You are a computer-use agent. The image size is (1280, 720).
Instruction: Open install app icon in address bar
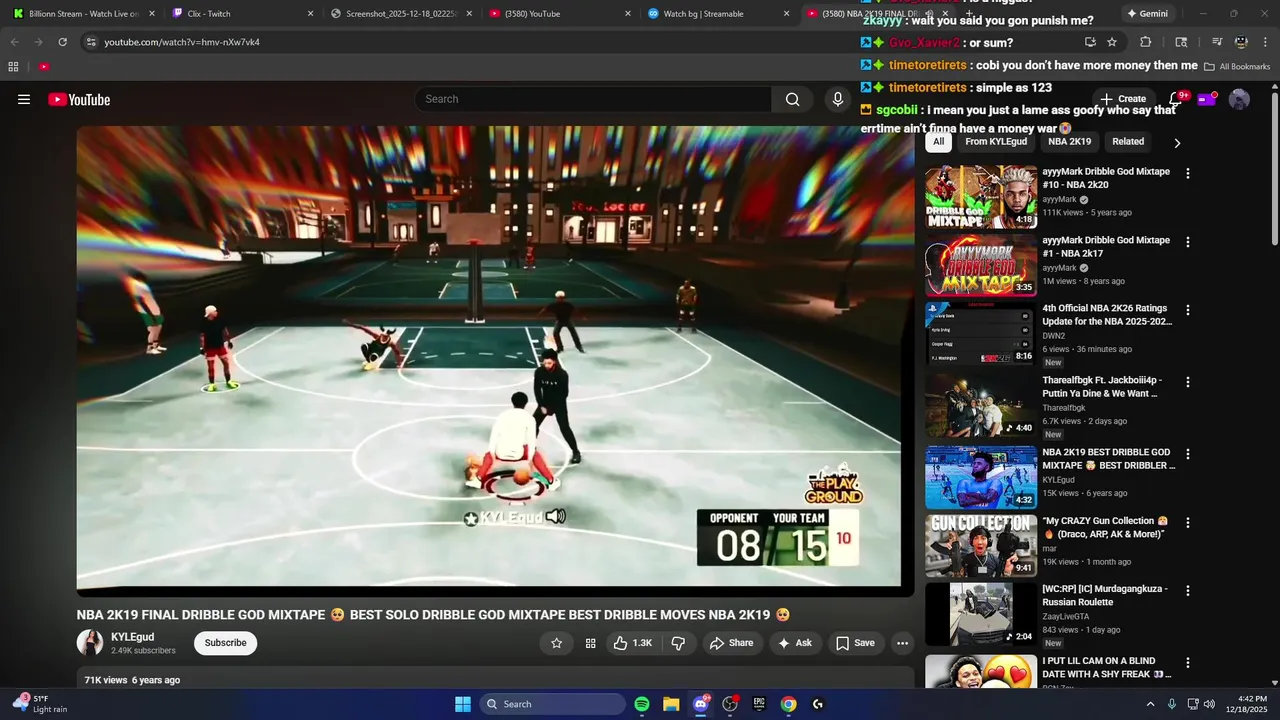[x=1090, y=42]
